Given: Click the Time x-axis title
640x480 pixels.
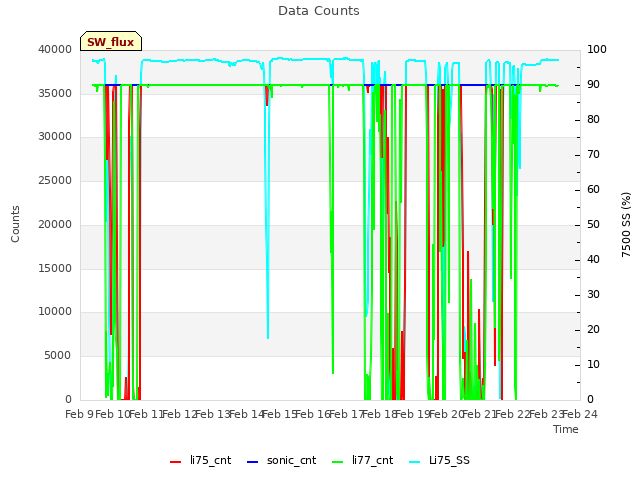Looking at the screenshot, I should [x=566, y=429].
